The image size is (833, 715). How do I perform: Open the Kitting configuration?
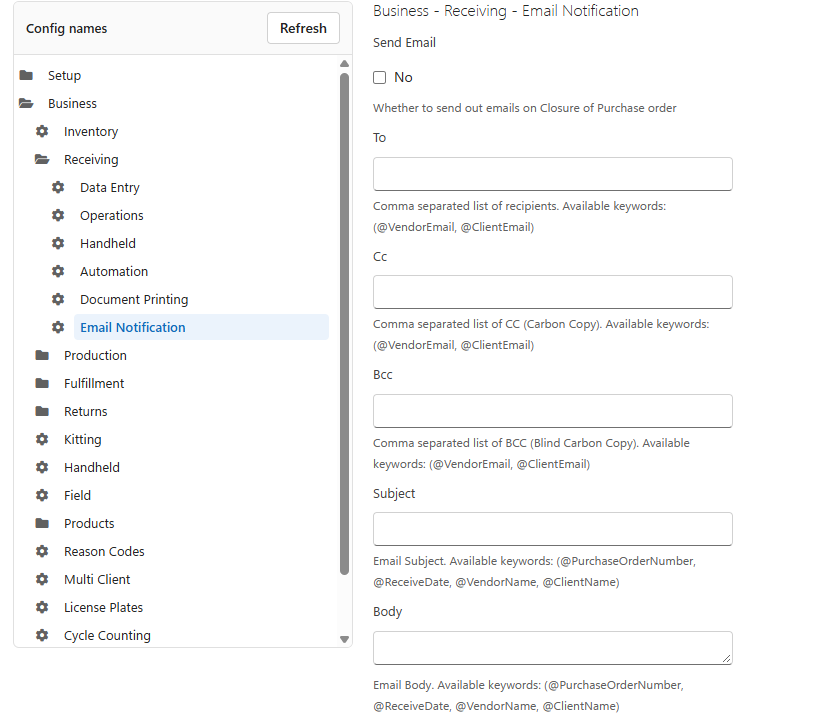(82, 439)
